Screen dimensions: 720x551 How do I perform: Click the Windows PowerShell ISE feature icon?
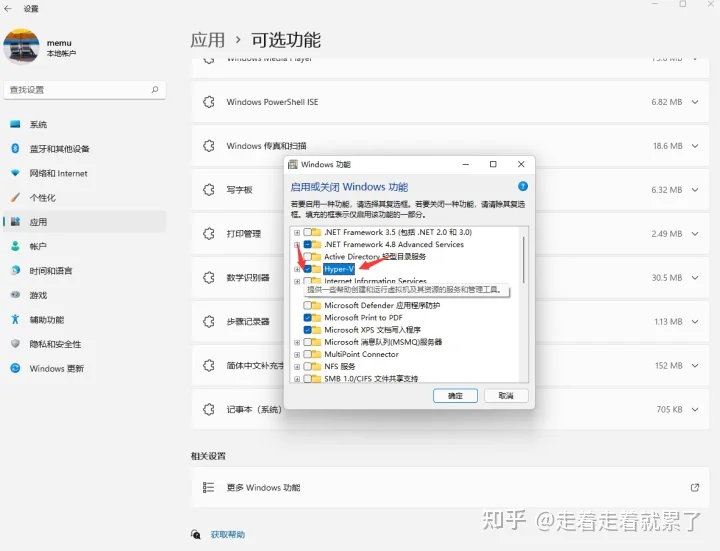tap(209, 102)
